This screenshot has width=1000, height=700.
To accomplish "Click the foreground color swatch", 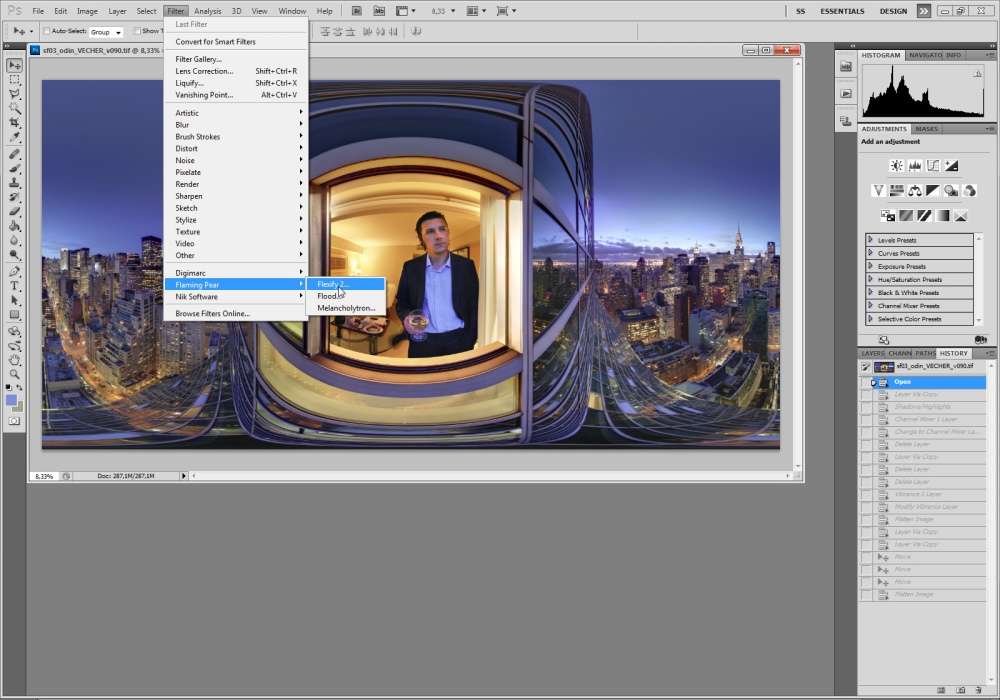I will pos(11,400).
